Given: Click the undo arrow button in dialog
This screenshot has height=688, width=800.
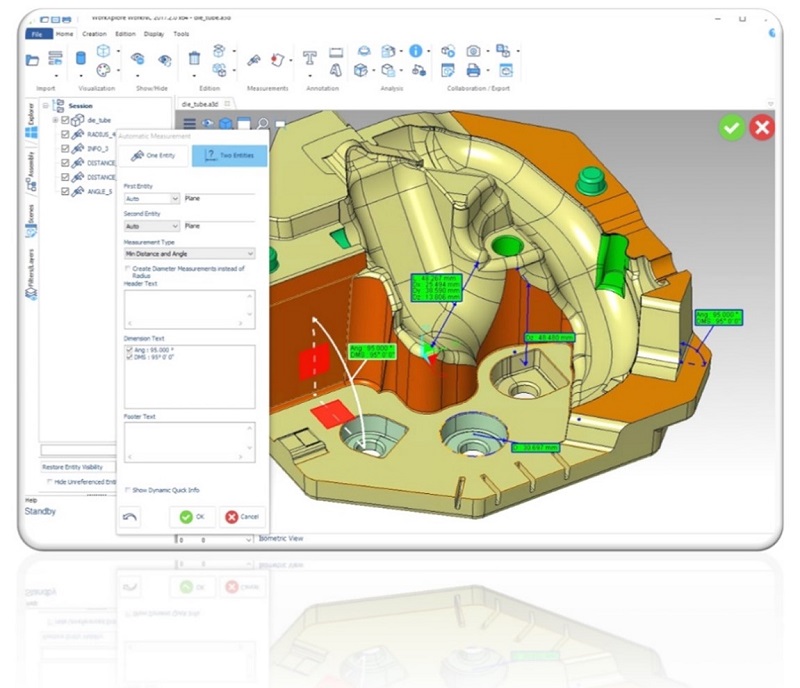Looking at the screenshot, I should [130, 517].
